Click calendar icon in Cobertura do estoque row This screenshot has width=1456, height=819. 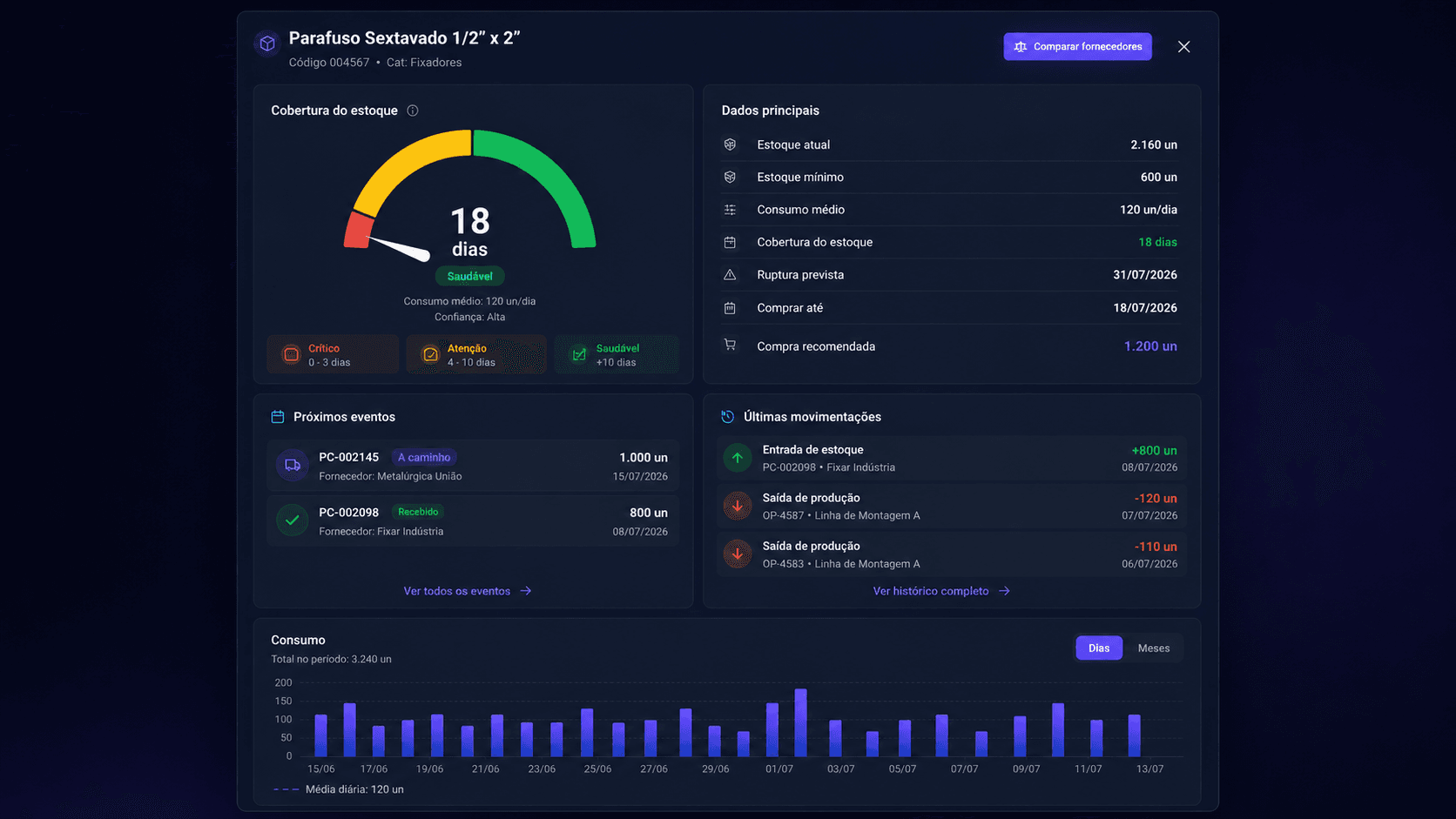[x=730, y=242]
